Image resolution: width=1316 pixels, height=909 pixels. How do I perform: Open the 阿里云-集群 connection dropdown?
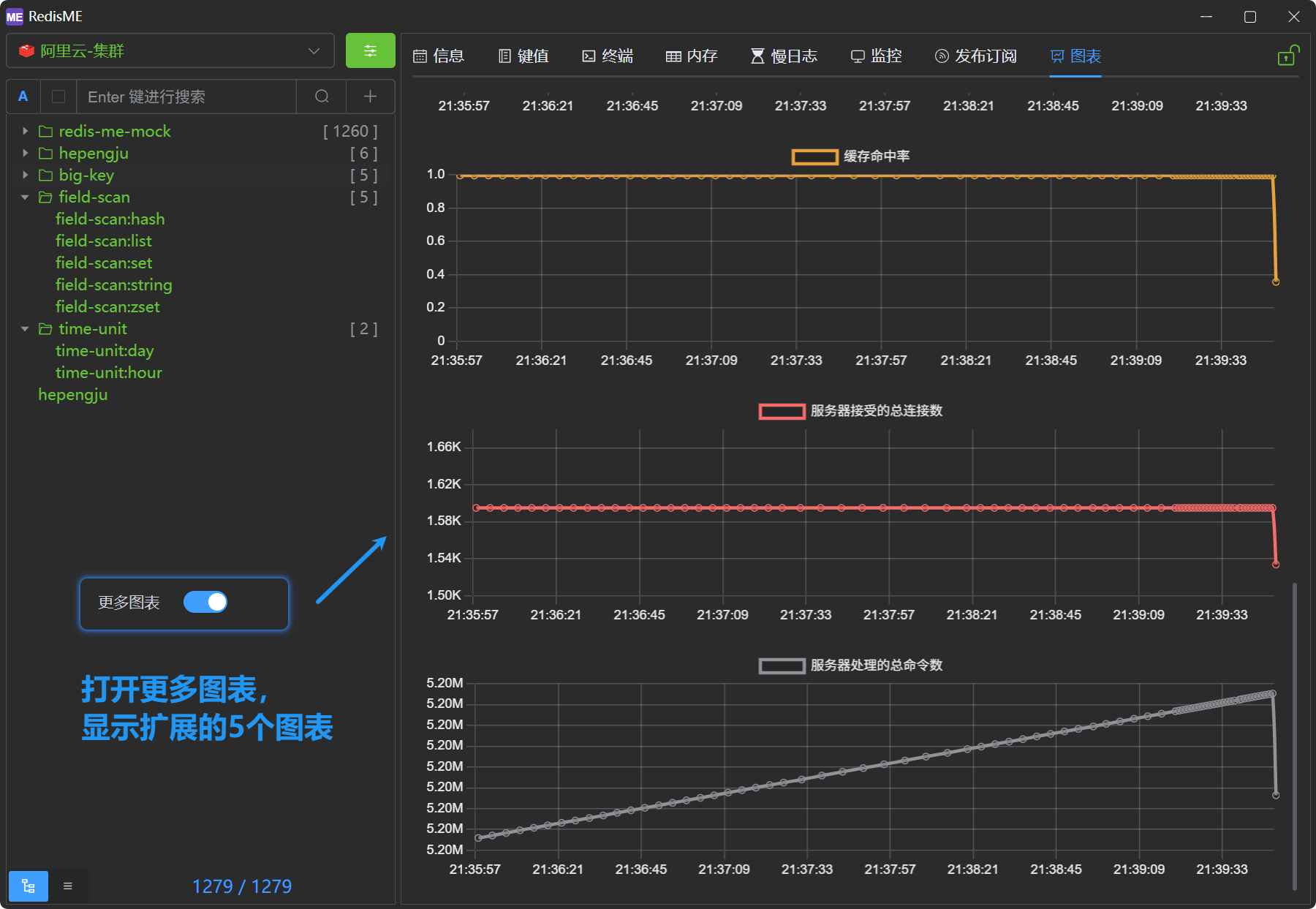click(x=170, y=51)
